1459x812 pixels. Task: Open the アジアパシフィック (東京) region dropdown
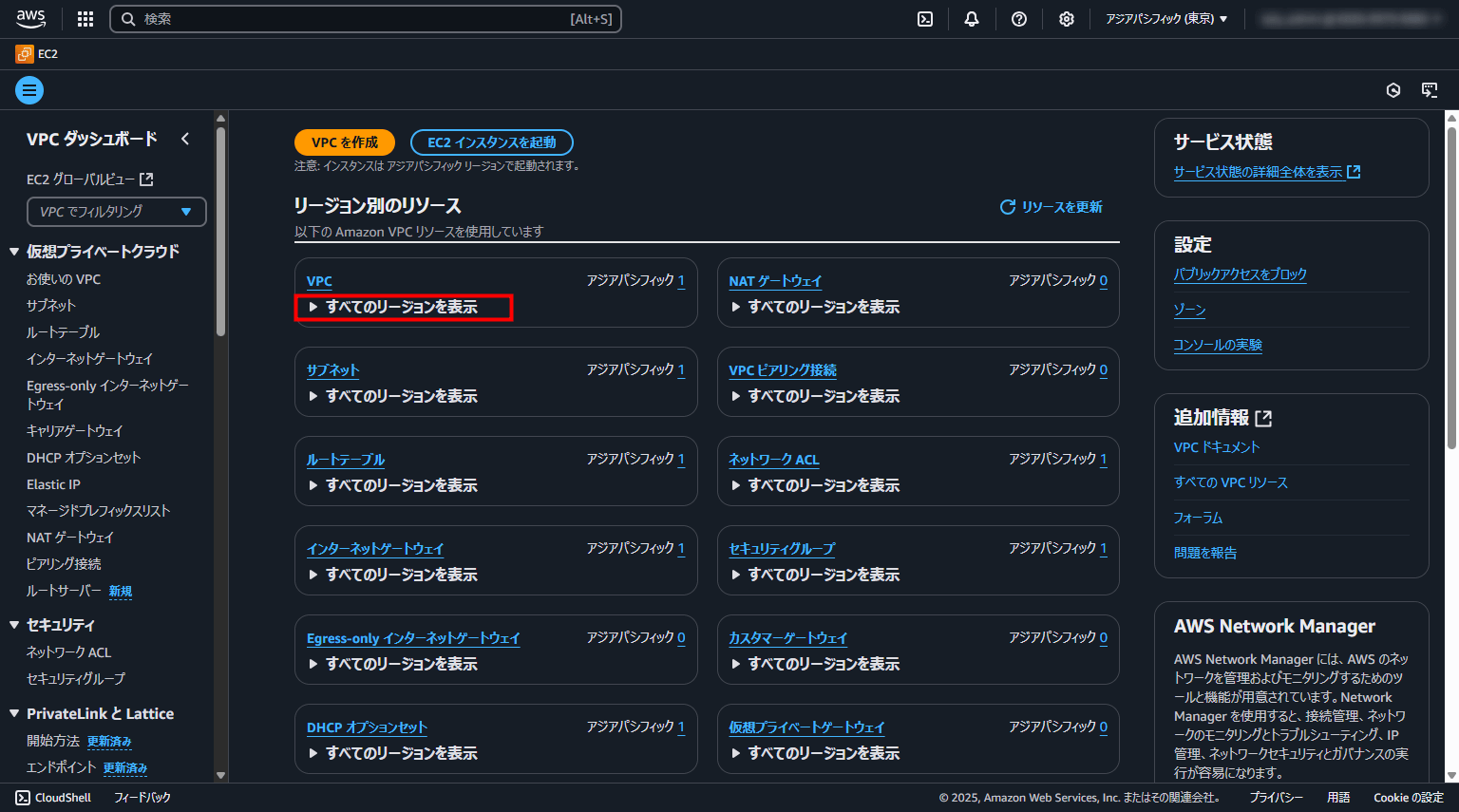(1166, 19)
